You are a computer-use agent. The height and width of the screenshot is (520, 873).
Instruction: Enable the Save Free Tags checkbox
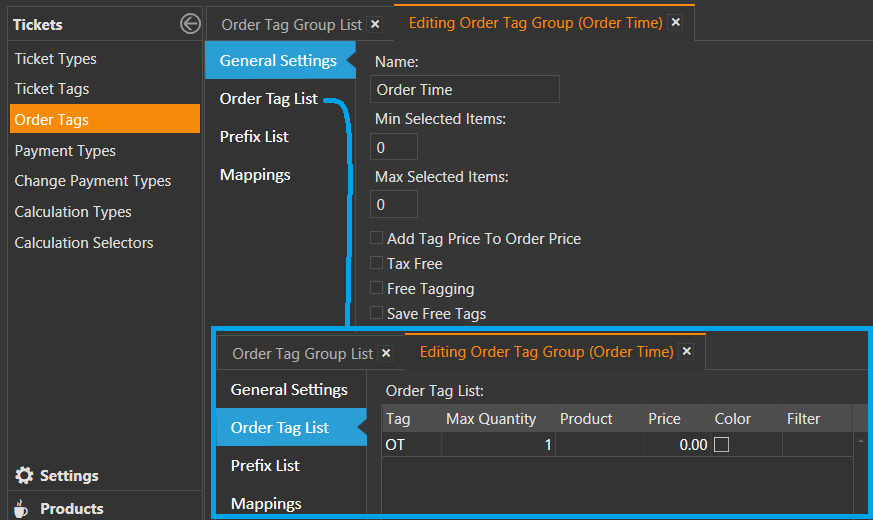(x=376, y=314)
